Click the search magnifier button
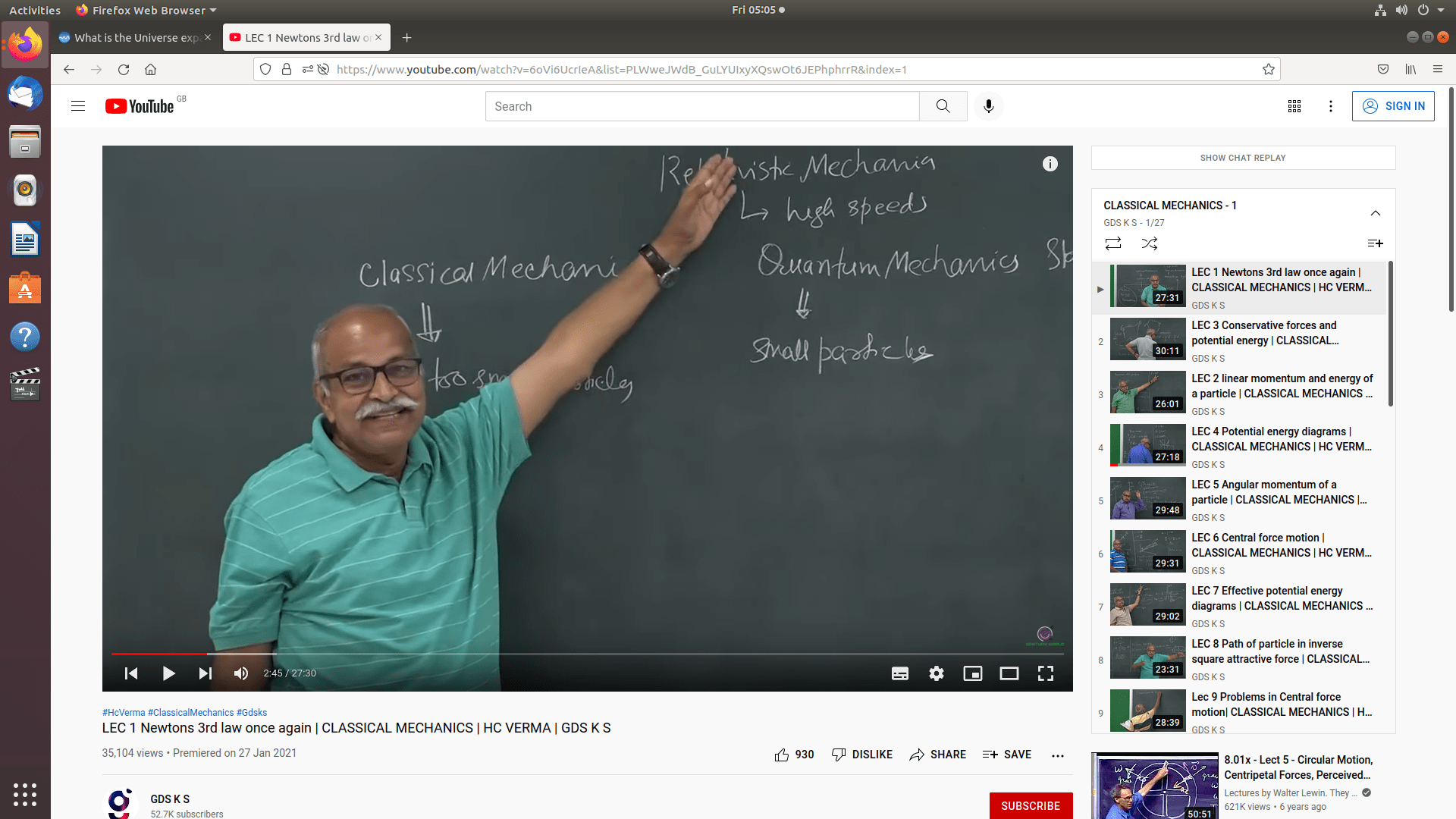 [x=943, y=106]
